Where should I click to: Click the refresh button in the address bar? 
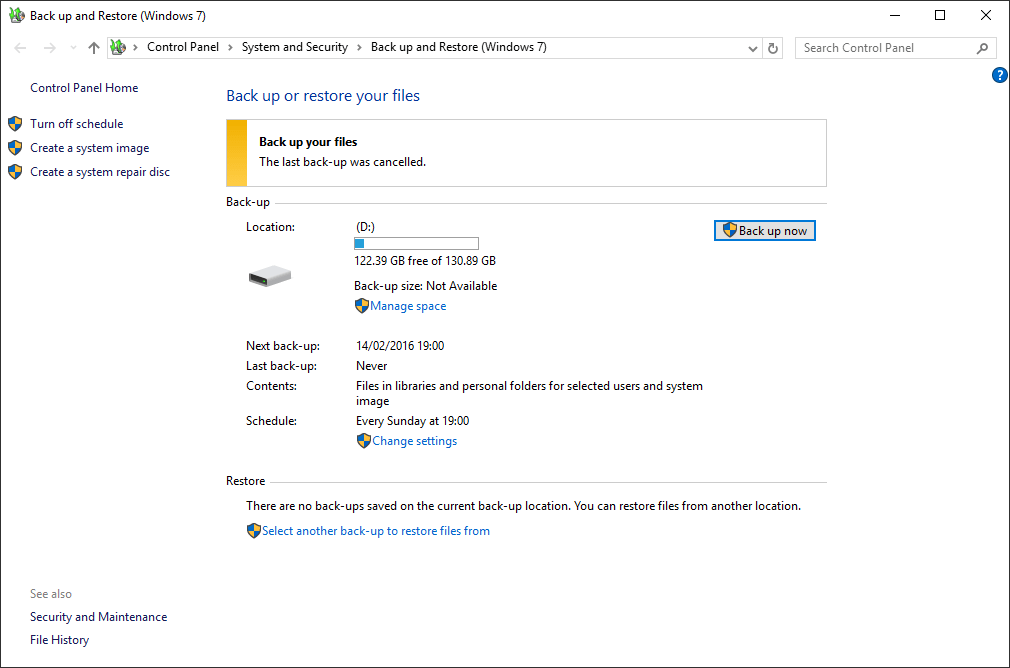coord(773,48)
